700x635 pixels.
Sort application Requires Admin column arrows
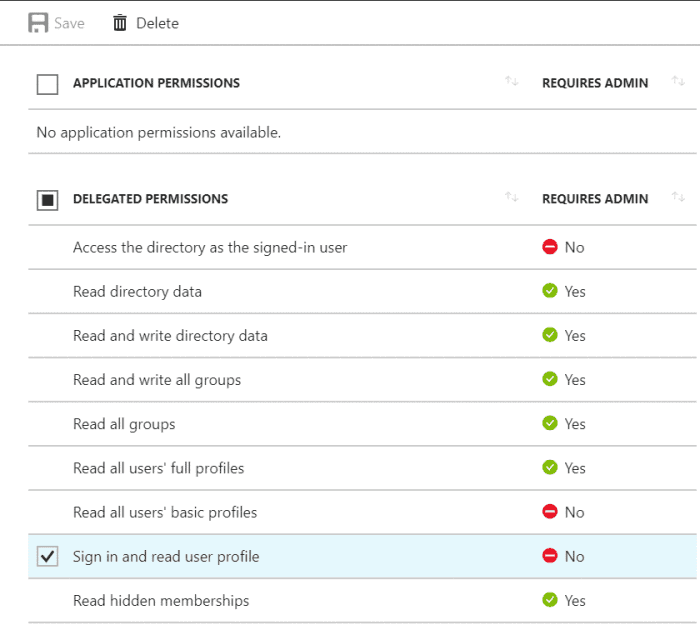pos(679,82)
